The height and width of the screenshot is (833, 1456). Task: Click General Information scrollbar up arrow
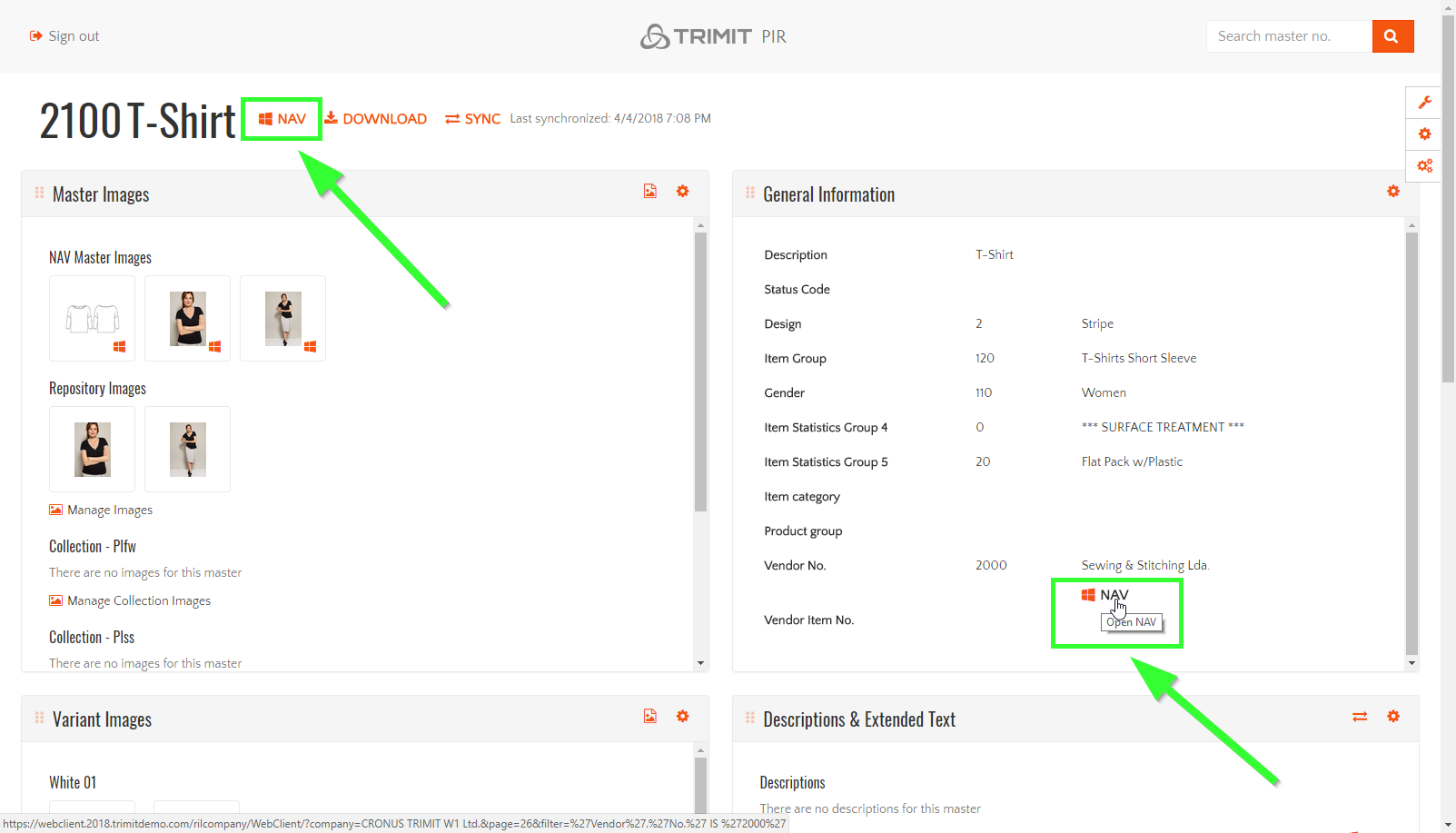coord(1411,224)
